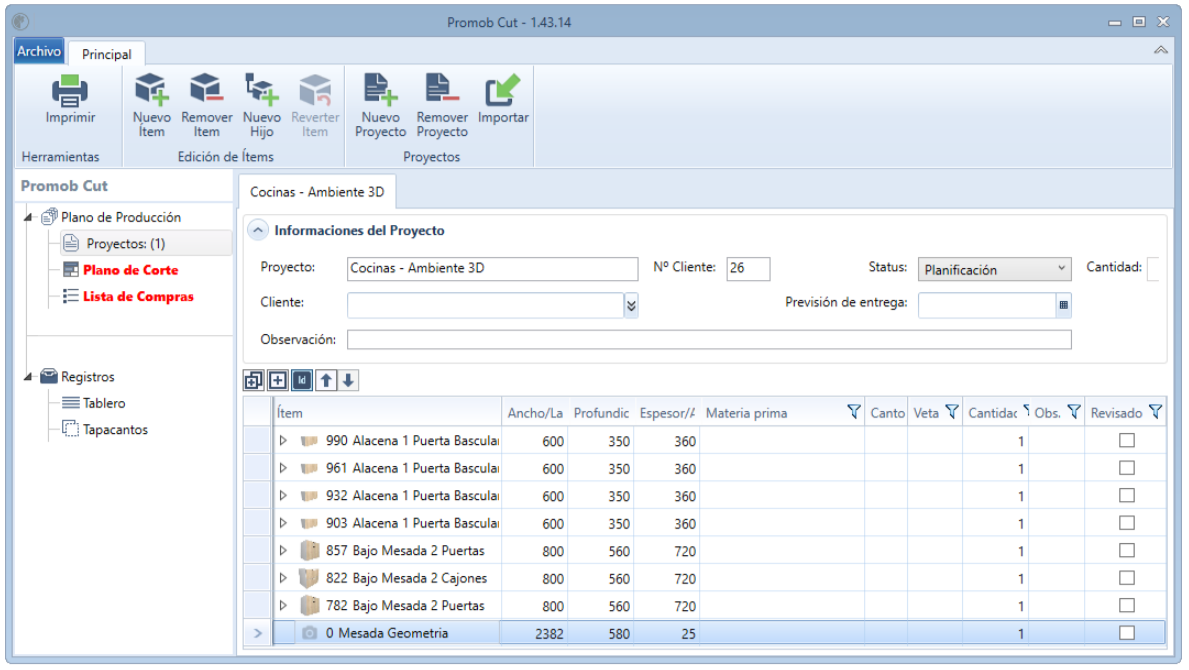Add a new item with Nuevo Ítem
This screenshot has width=1189, height=670.
(x=152, y=105)
